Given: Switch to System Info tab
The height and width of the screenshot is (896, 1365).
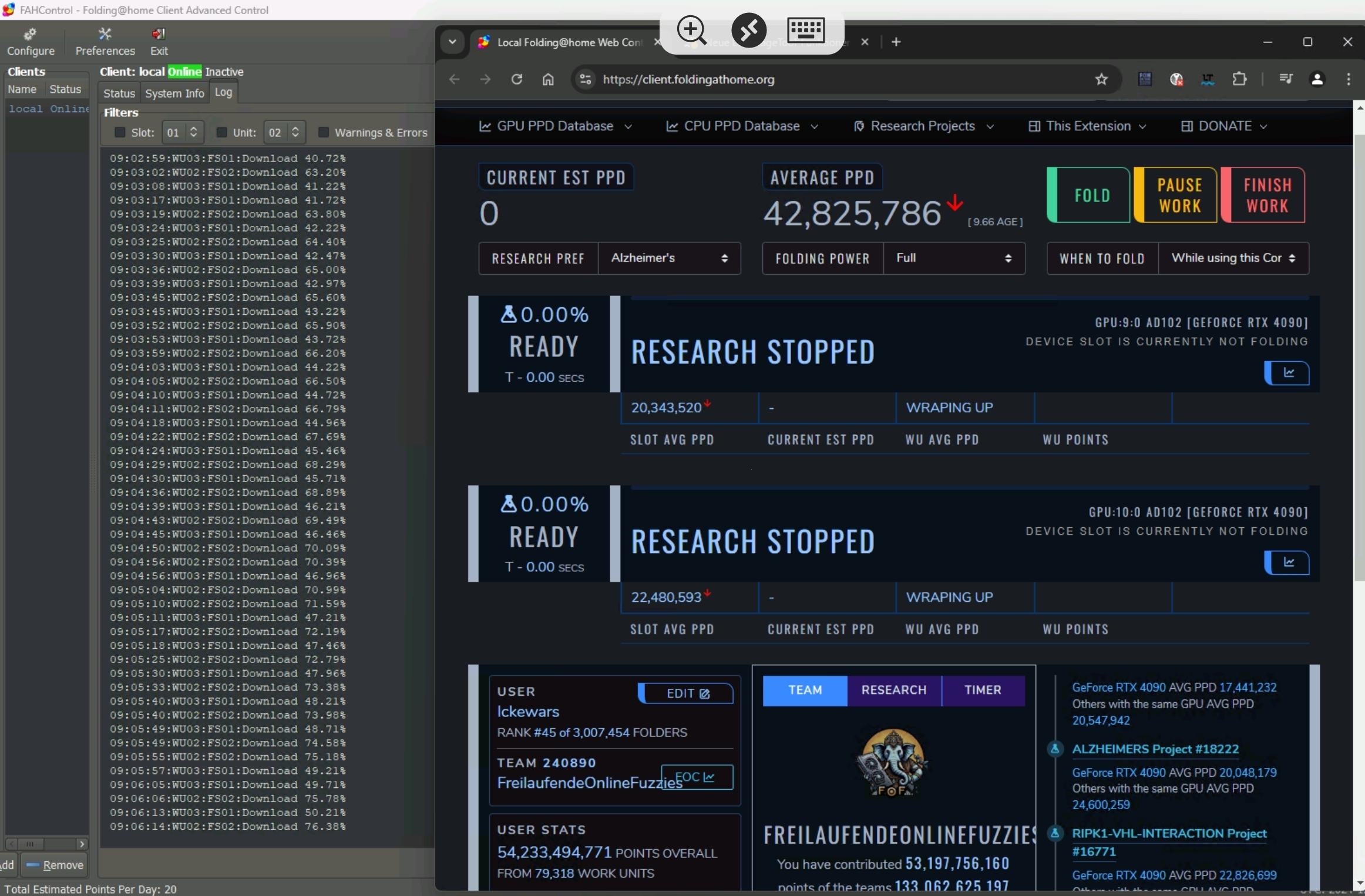Looking at the screenshot, I should [x=174, y=93].
